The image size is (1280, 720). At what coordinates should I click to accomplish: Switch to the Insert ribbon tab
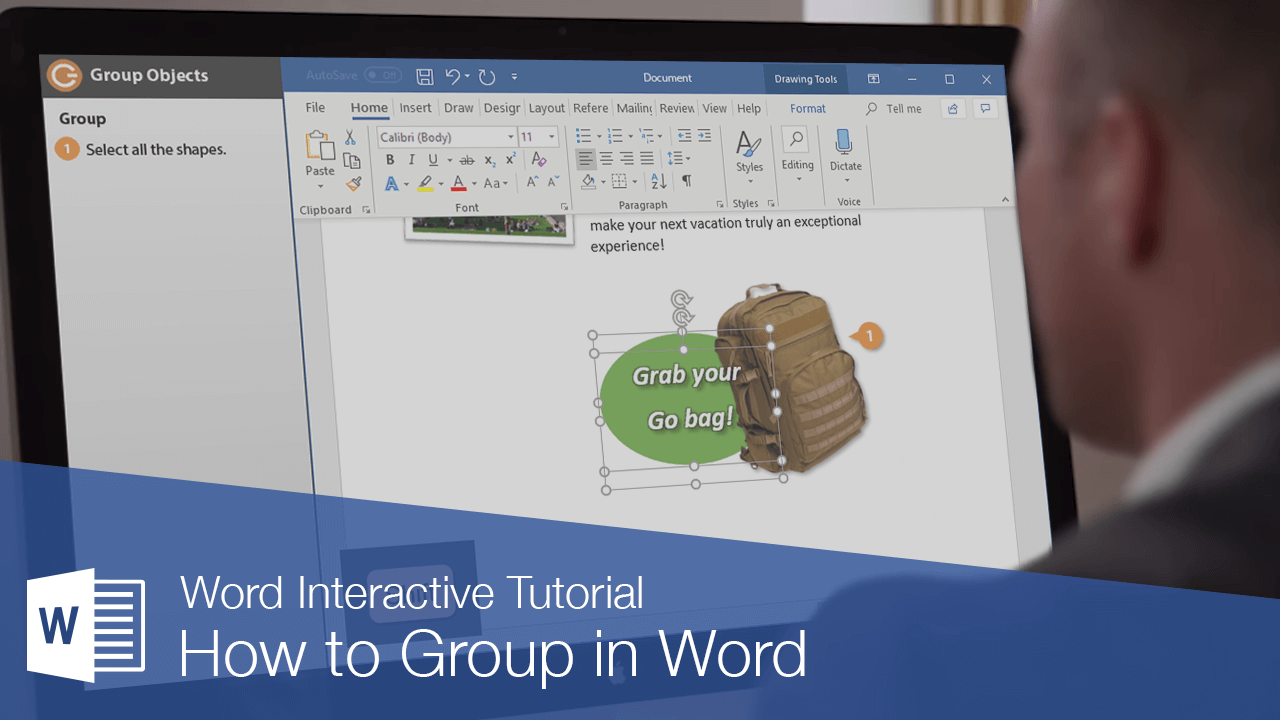(x=415, y=107)
